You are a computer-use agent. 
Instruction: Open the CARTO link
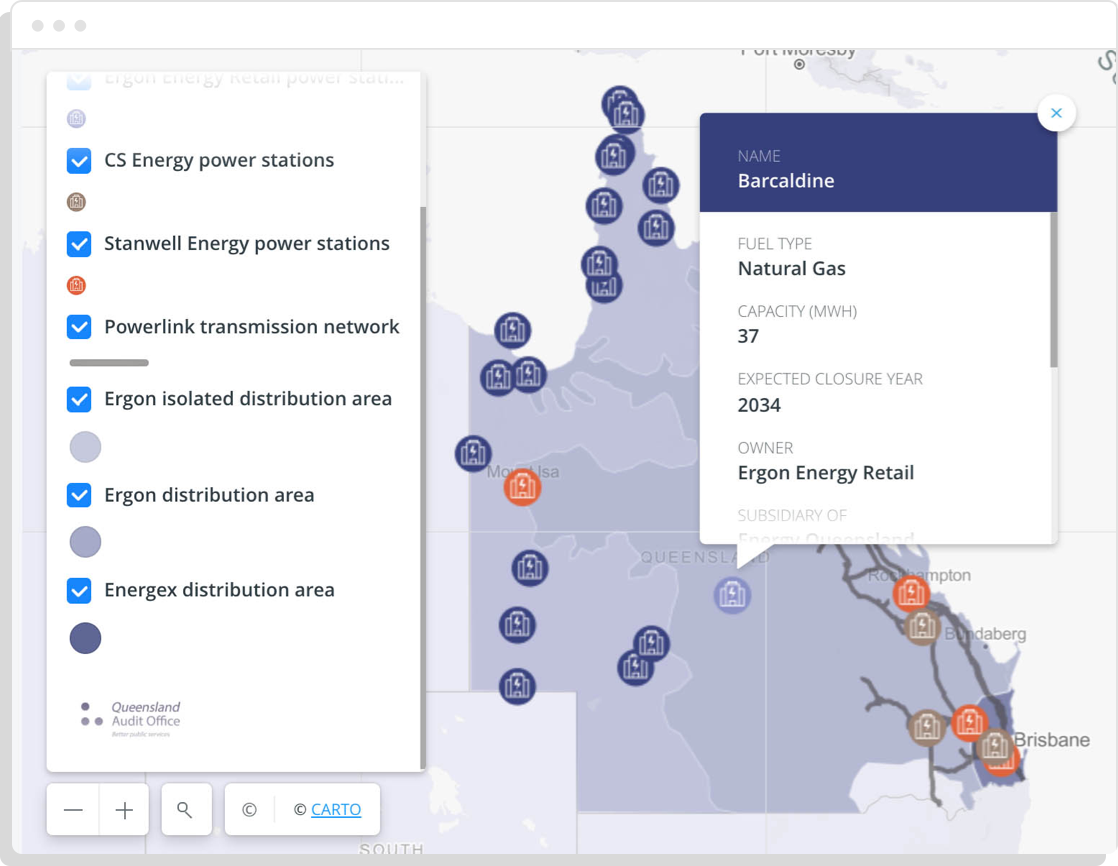pos(336,810)
